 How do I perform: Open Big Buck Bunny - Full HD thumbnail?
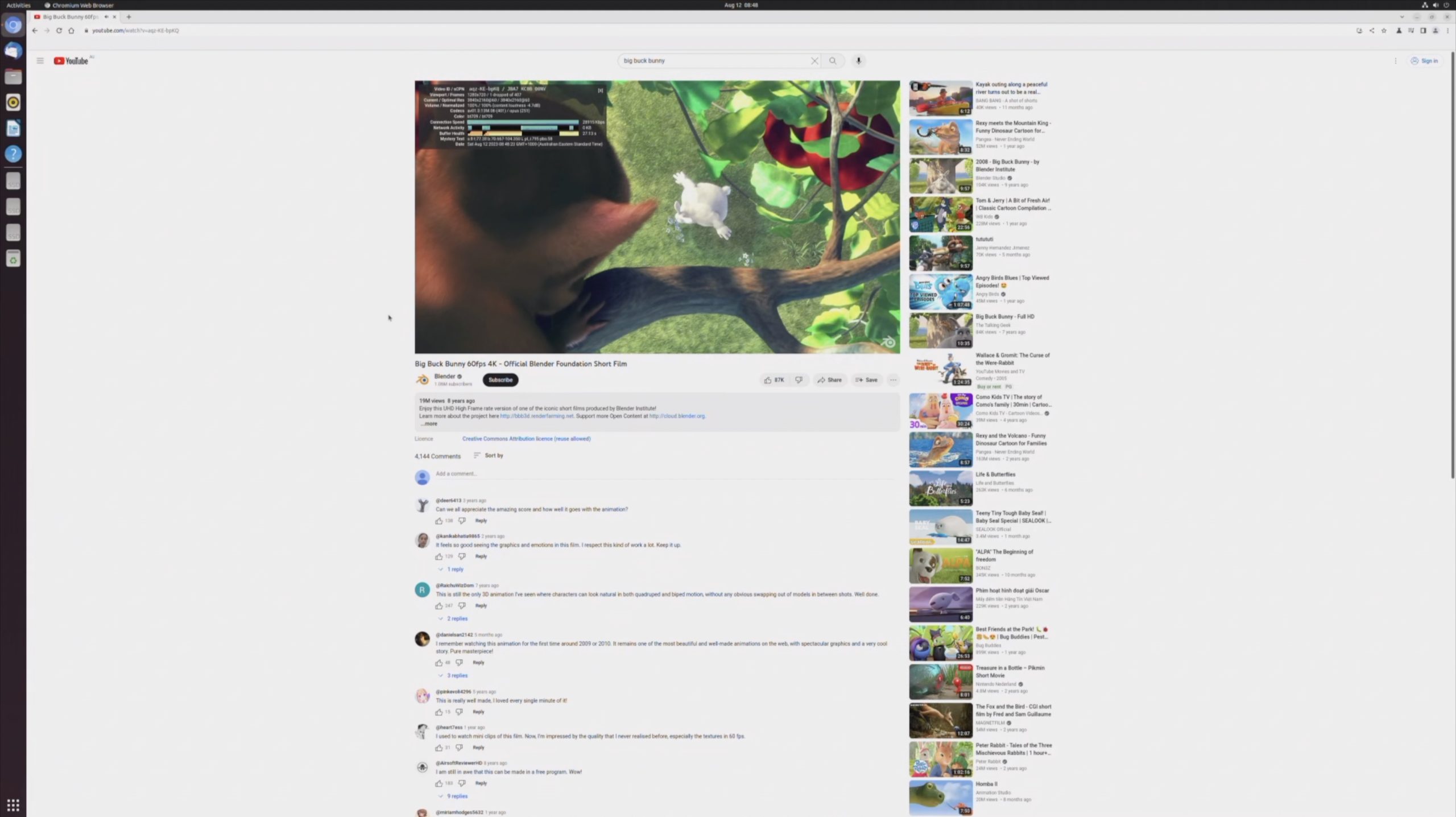click(x=940, y=330)
